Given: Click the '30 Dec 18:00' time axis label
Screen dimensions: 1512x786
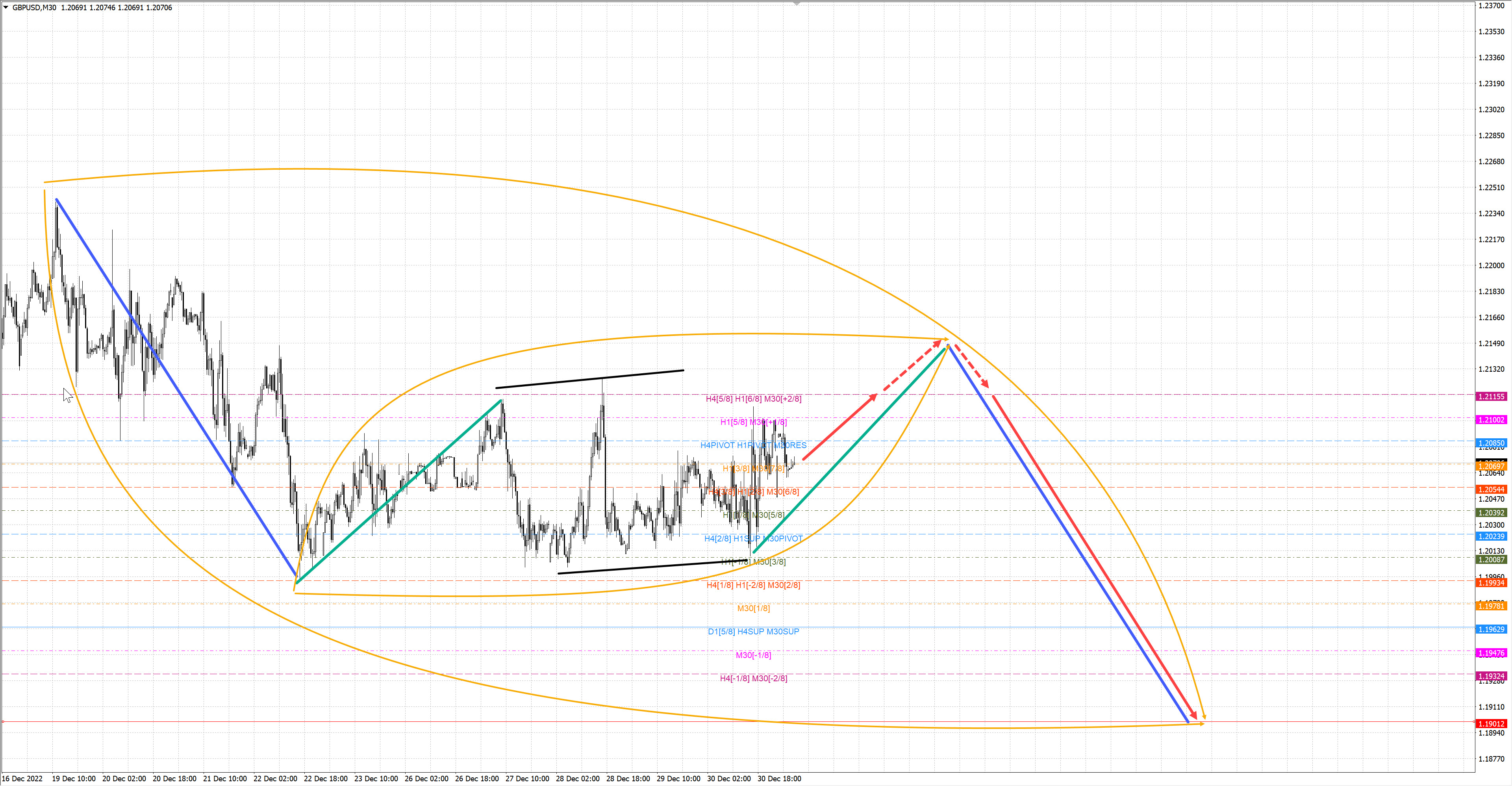Looking at the screenshot, I should tap(779, 779).
